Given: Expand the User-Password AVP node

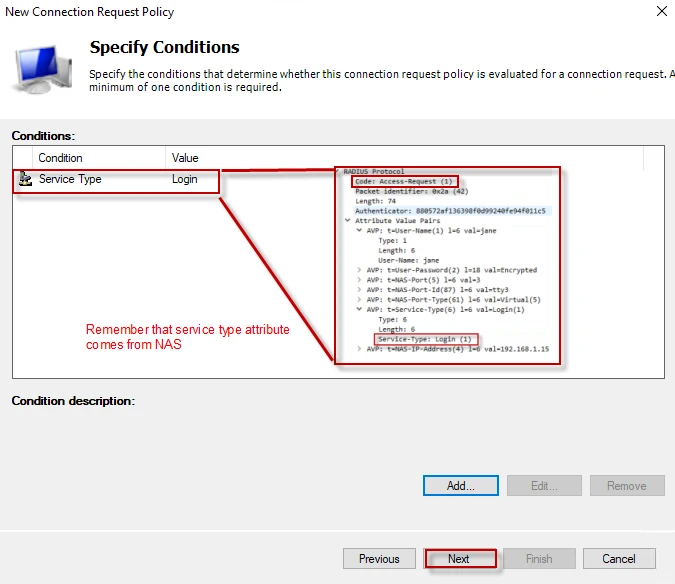Looking at the screenshot, I should (359, 270).
